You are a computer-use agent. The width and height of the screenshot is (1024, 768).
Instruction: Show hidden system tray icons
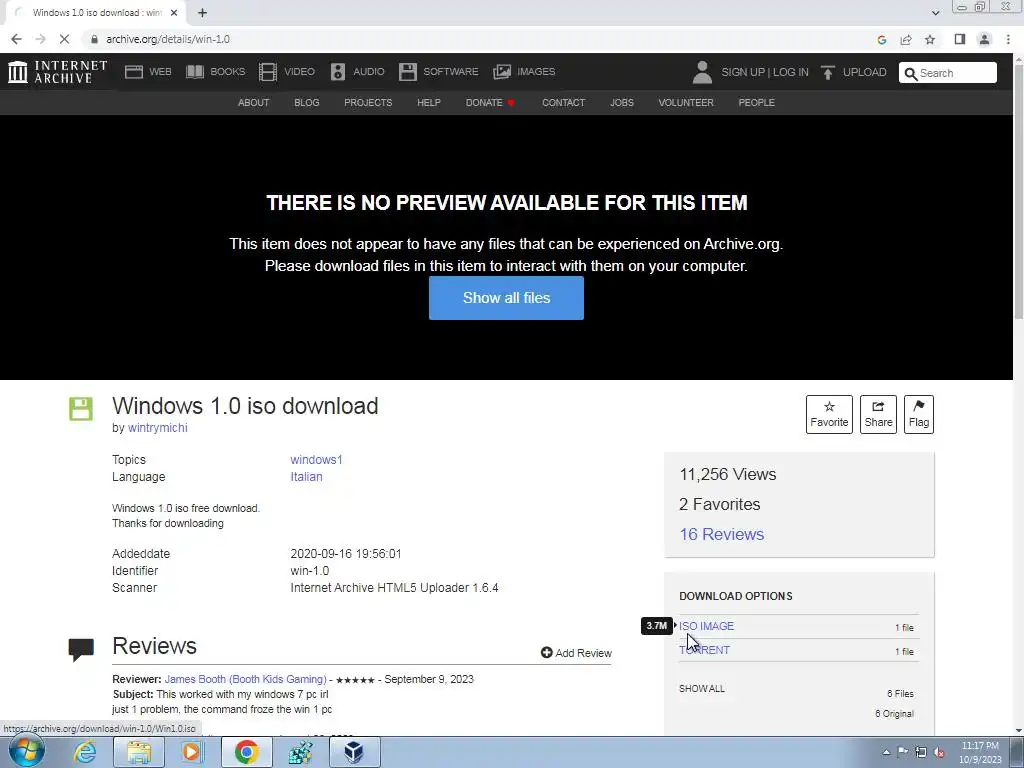coord(886,752)
